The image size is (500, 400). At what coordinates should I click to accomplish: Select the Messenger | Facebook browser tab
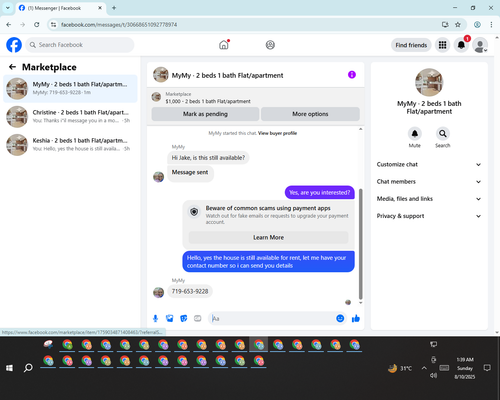(60, 8)
